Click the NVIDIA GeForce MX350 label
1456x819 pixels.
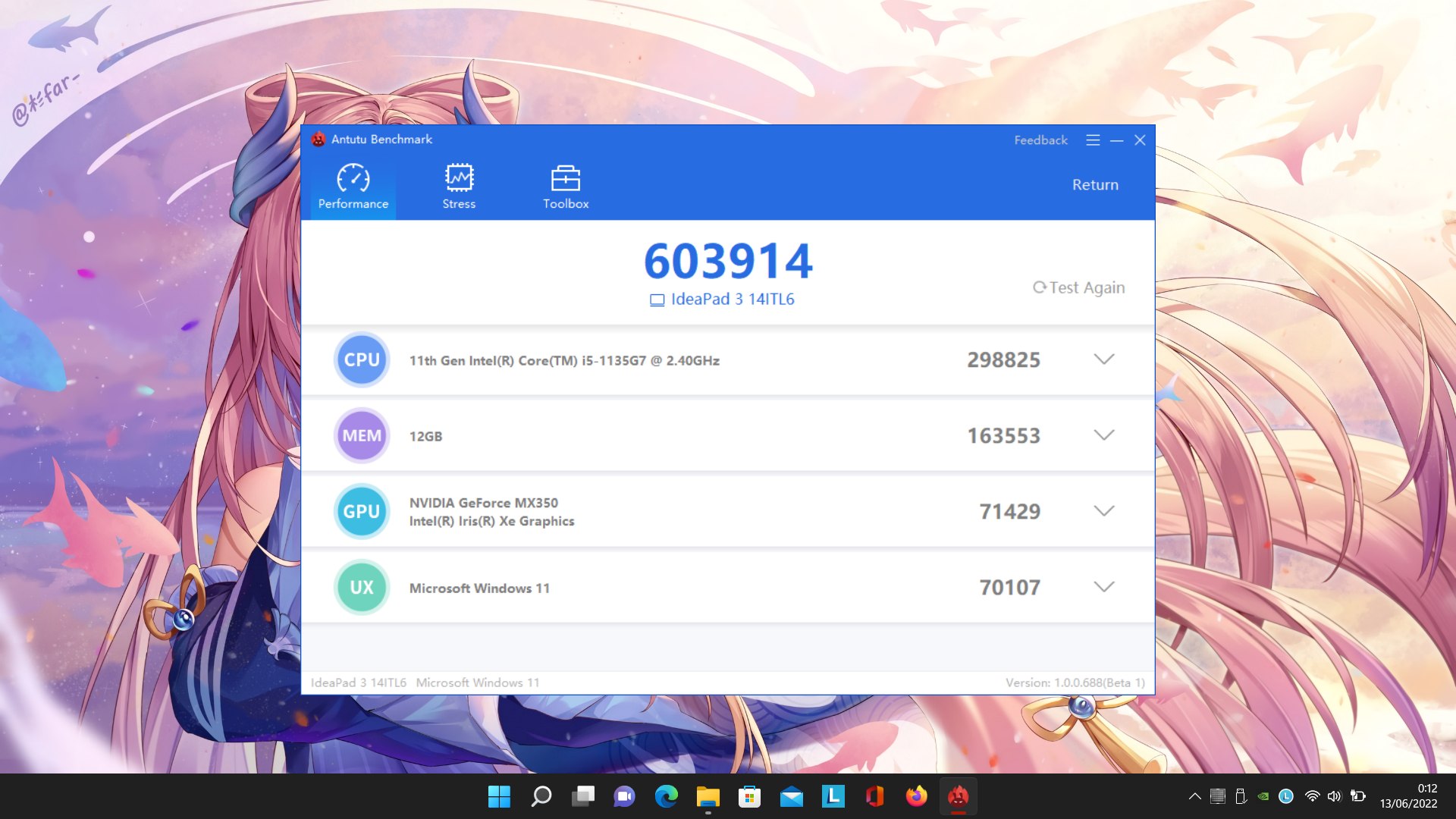483,503
